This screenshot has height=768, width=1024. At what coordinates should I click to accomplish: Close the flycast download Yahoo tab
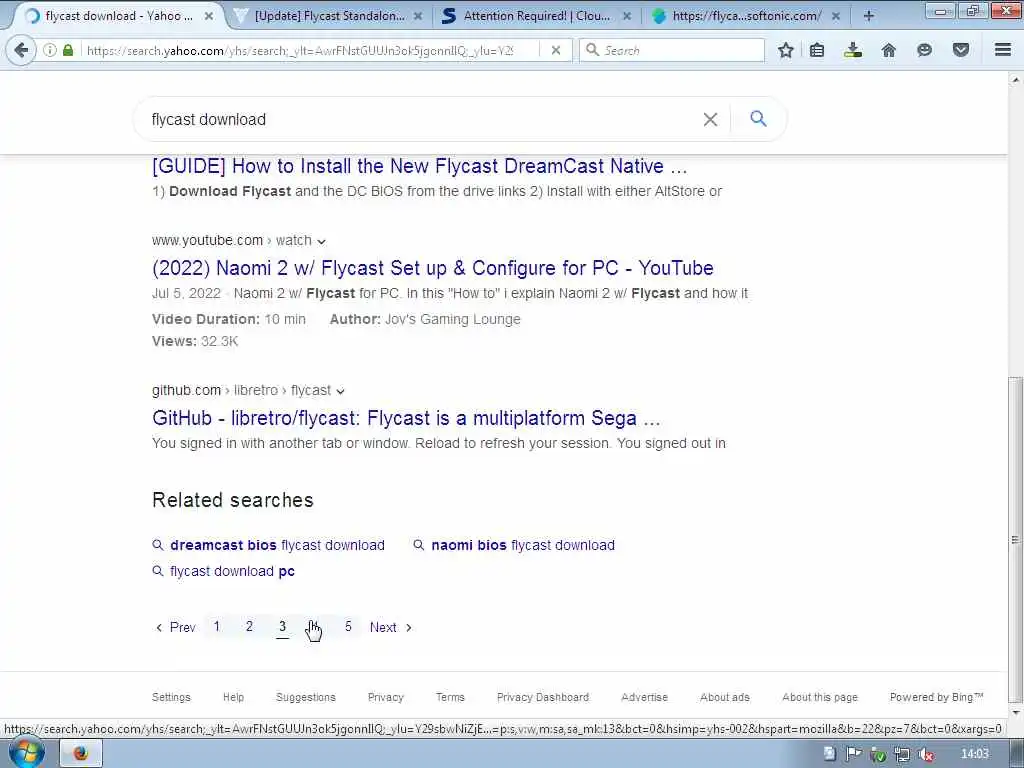pyautogui.click(x=208, y=16)
